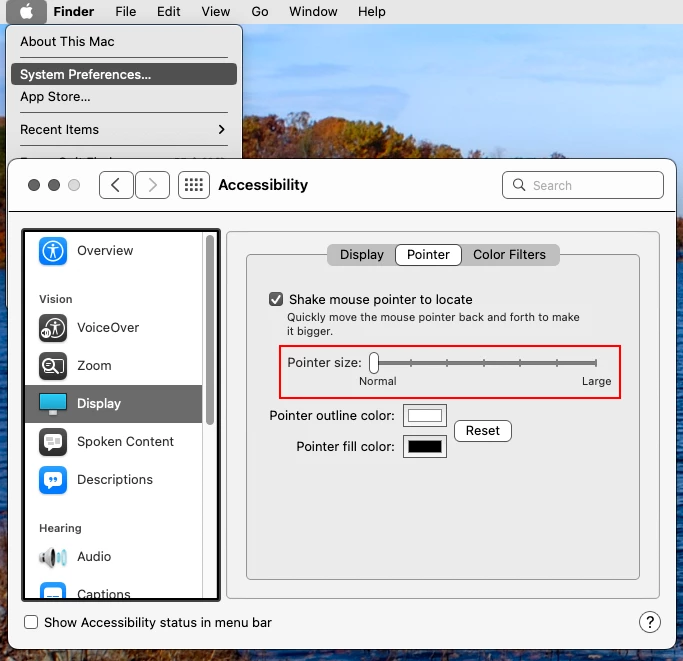Click the 'Normal' slider start label
This screenshot has width=683, height=661.
coord(378,381)
